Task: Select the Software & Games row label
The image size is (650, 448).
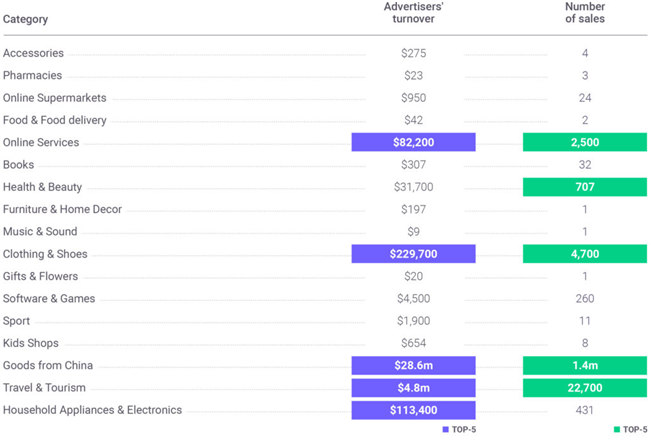Action: coord(49,299)
